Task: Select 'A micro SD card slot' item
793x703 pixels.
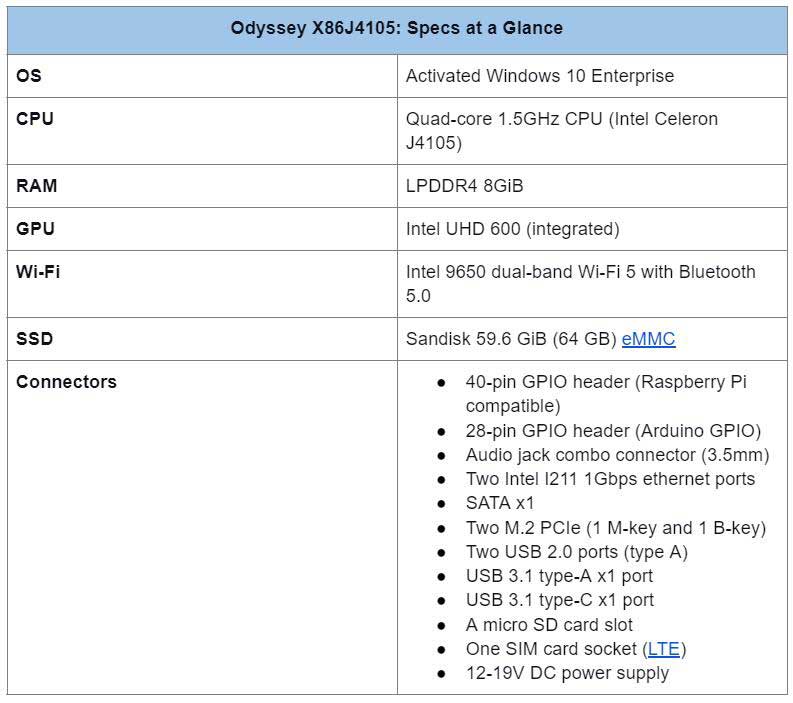Action: point(549,625)
